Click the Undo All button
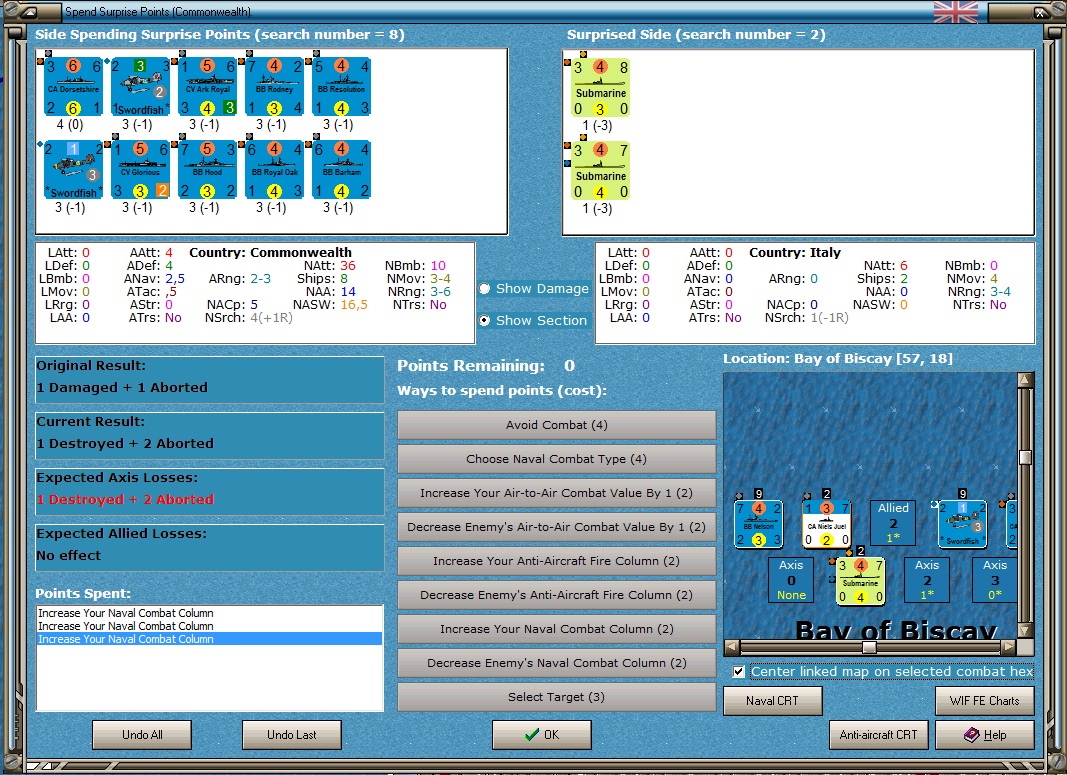This screenshot has width=1067, height=775. pyautogui.click(x=142, y=735)
